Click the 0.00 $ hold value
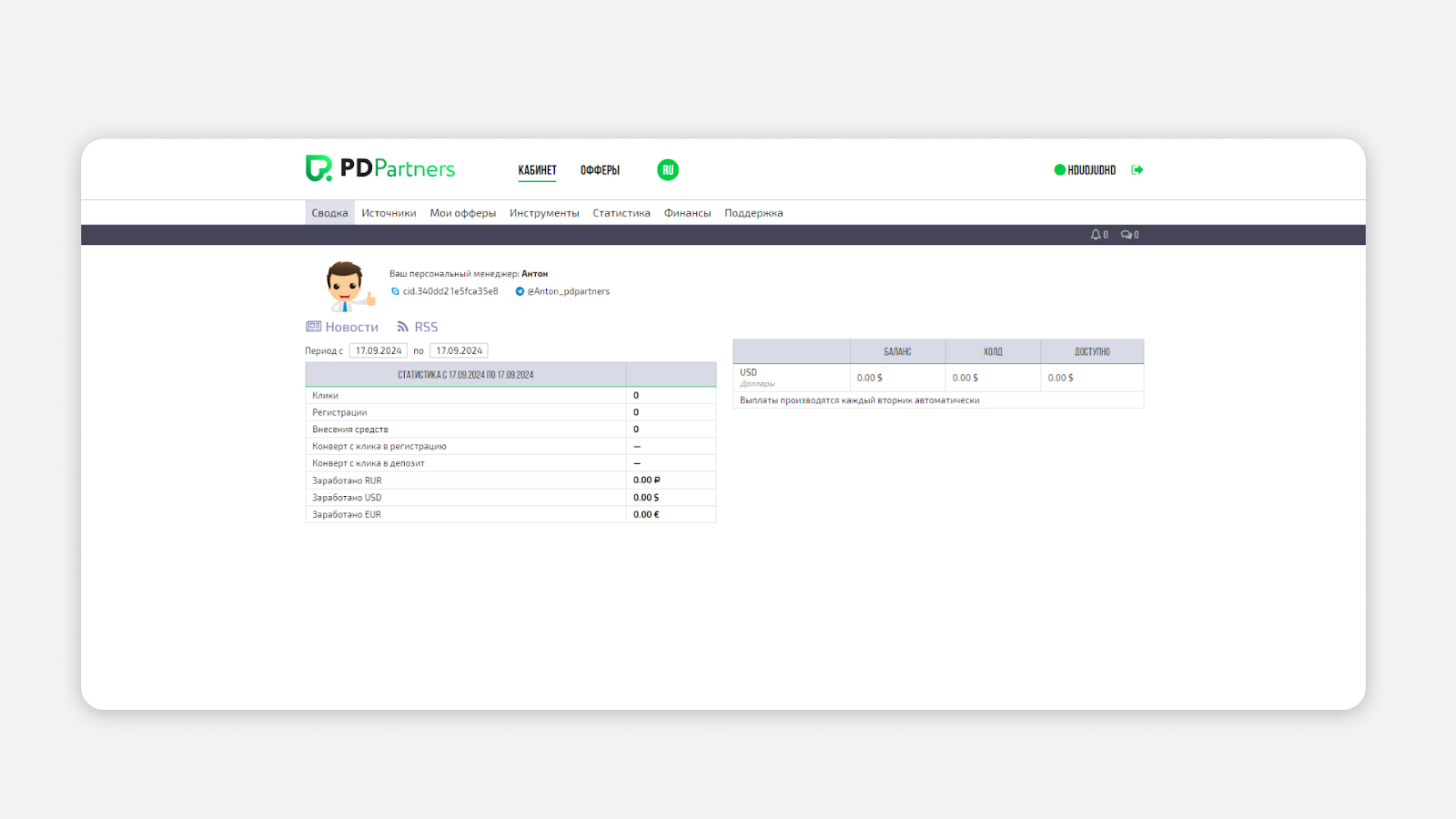 click(x=965, y=378)
